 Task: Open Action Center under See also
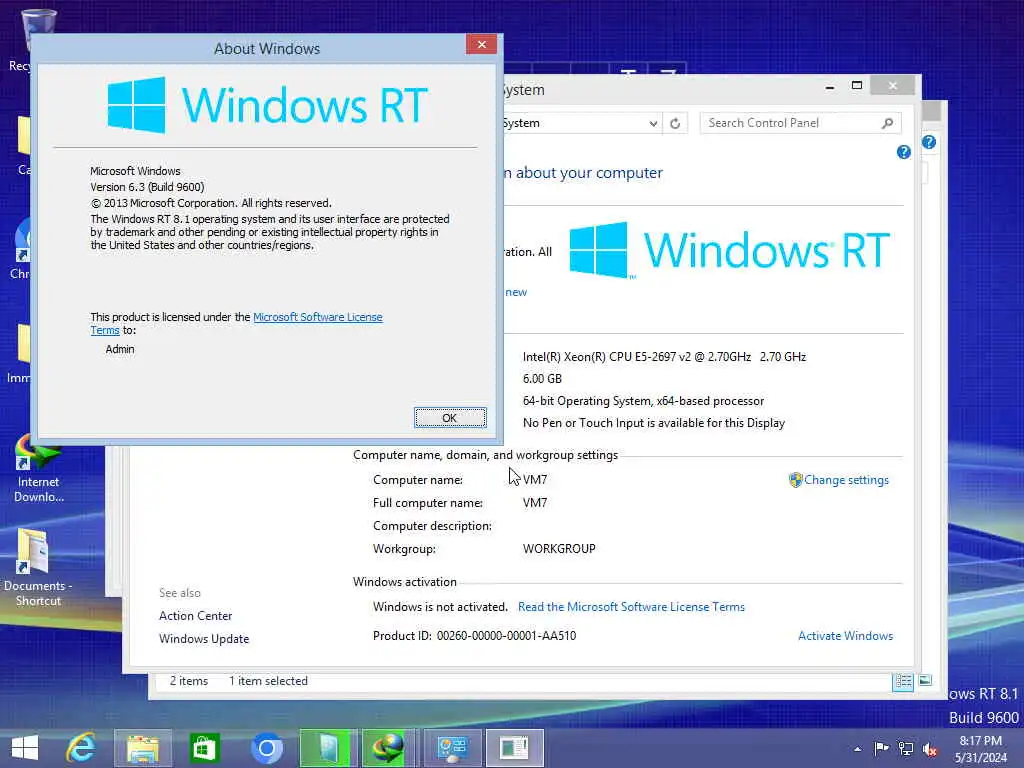click(x=195, y=616)
